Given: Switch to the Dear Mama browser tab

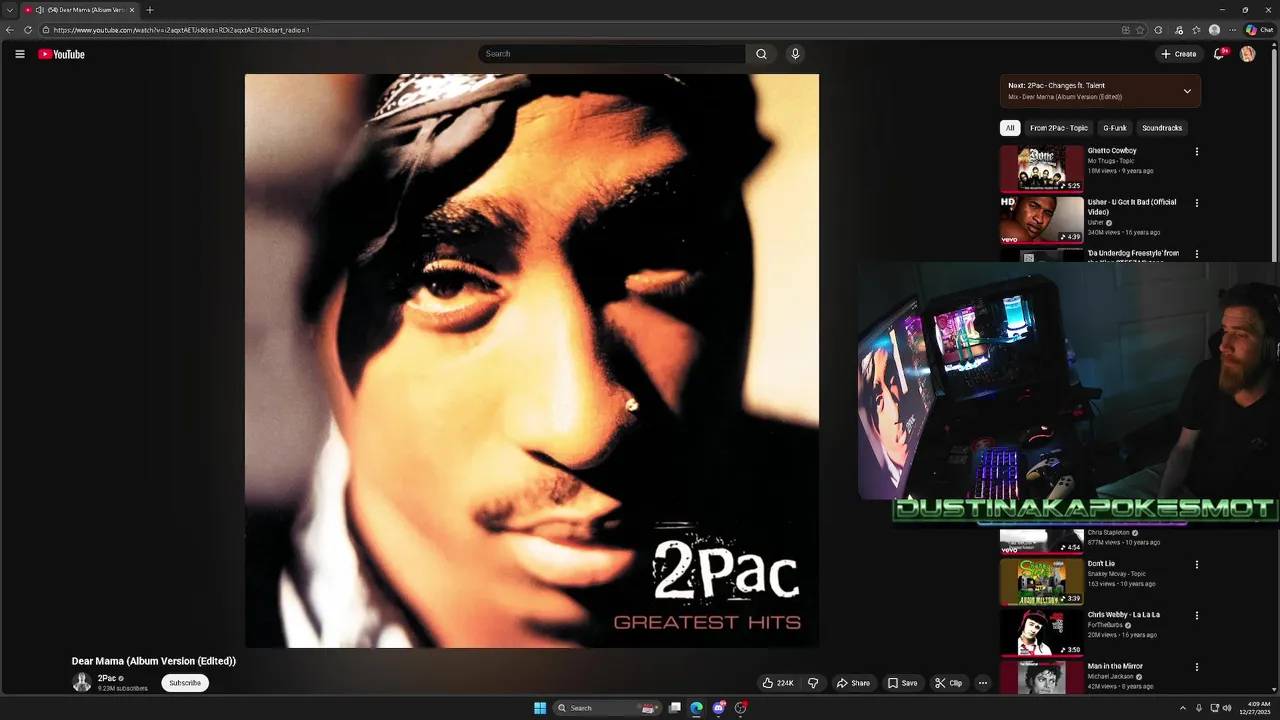Looking at the screenshot, I should [80, 10].
